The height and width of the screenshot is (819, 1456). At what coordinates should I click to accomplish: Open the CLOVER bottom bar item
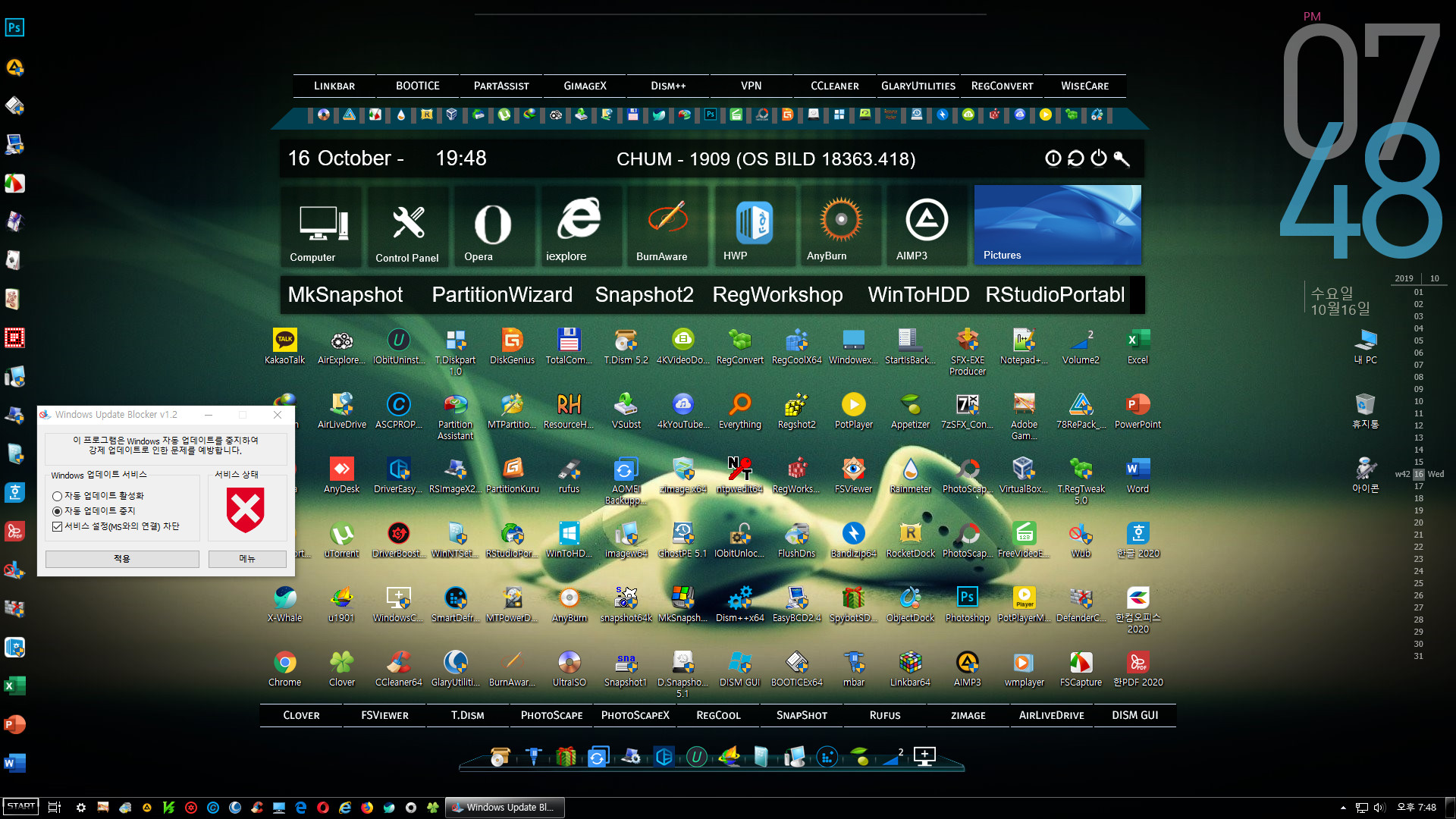(x=302, y=715)
